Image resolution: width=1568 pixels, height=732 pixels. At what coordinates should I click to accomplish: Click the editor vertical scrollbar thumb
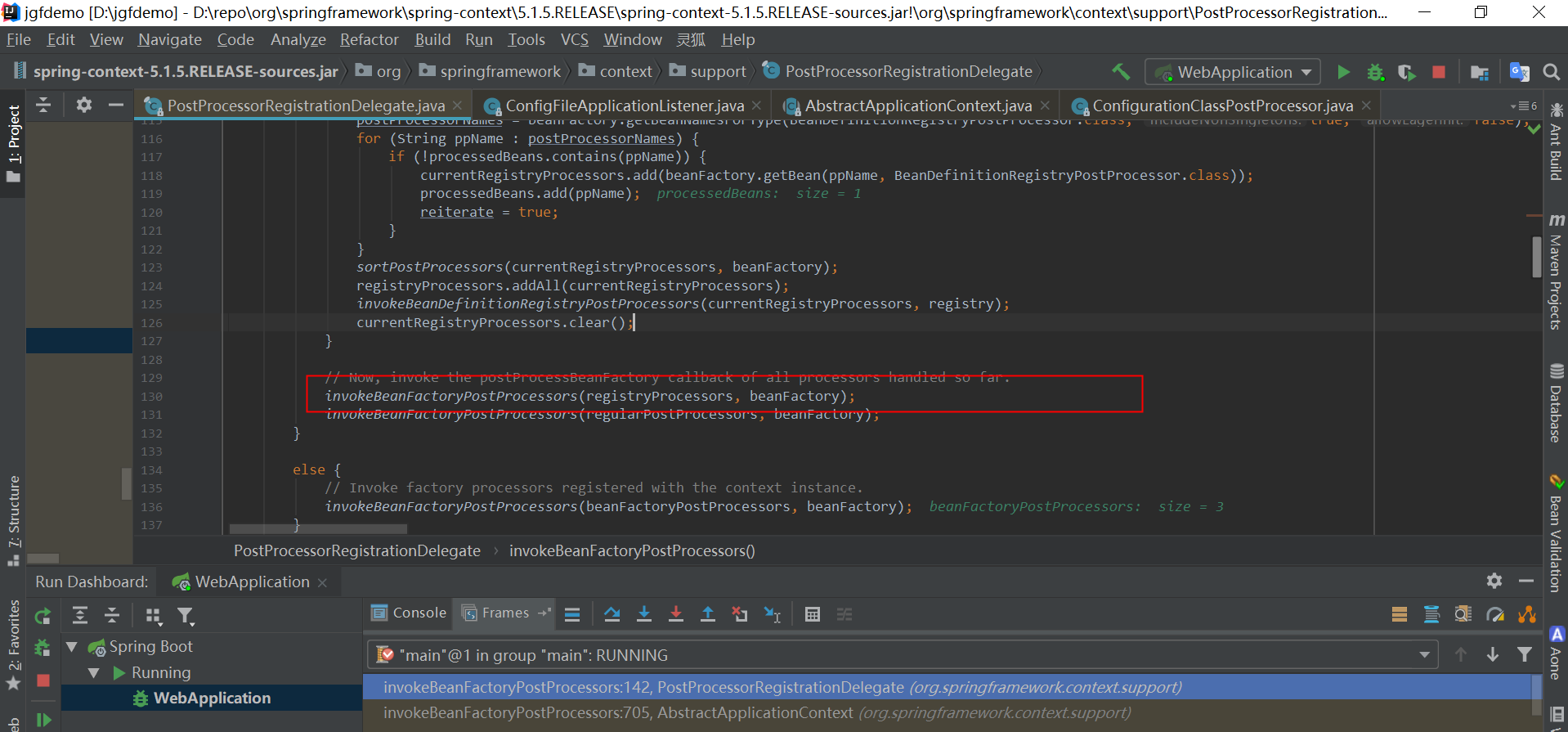[1537, 257]
